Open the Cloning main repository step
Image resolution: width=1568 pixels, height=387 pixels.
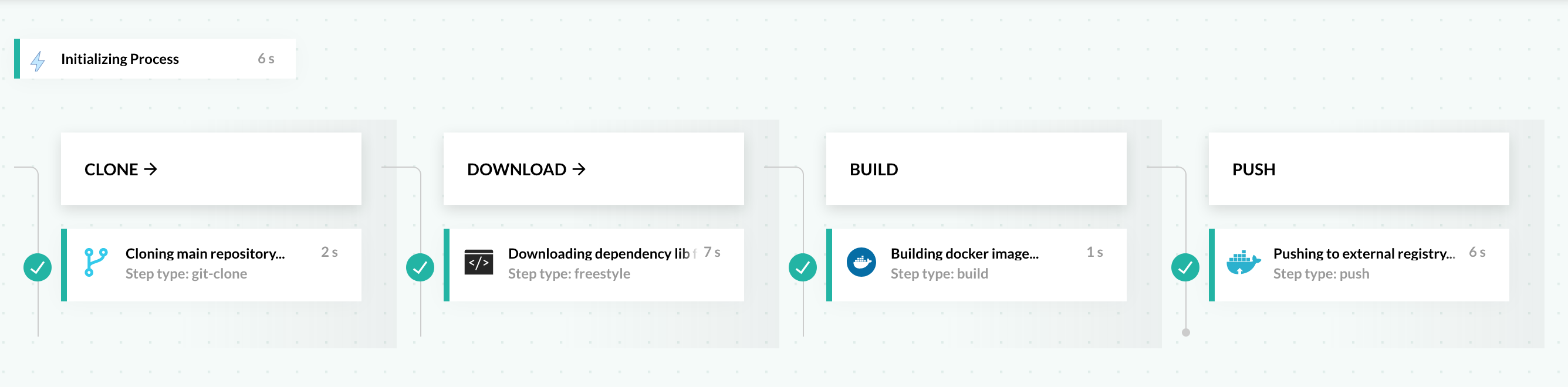(205, 254)
